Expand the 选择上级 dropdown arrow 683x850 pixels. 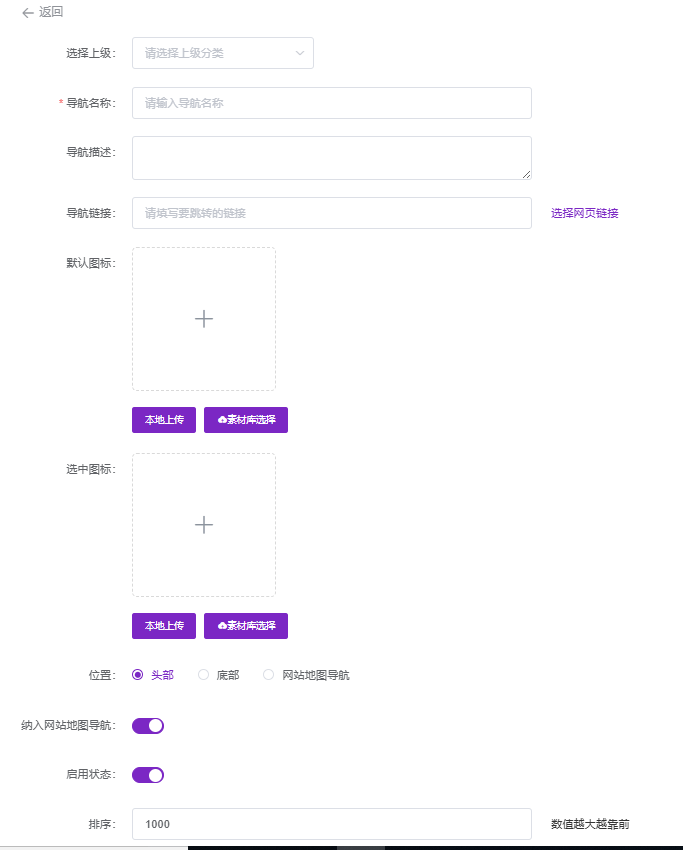tap(299, 53)
